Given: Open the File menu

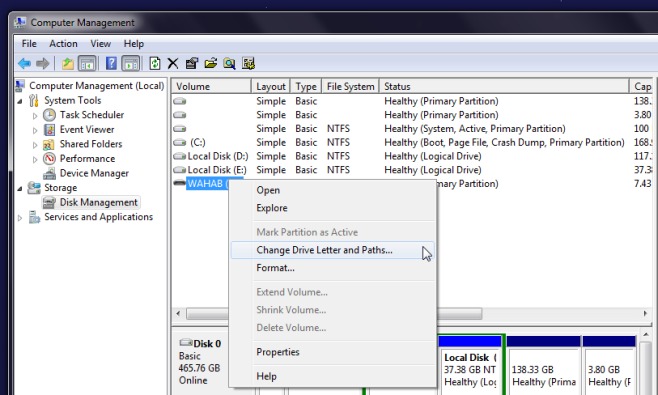Looking at the screenshot, I should (x=29, y=44).
